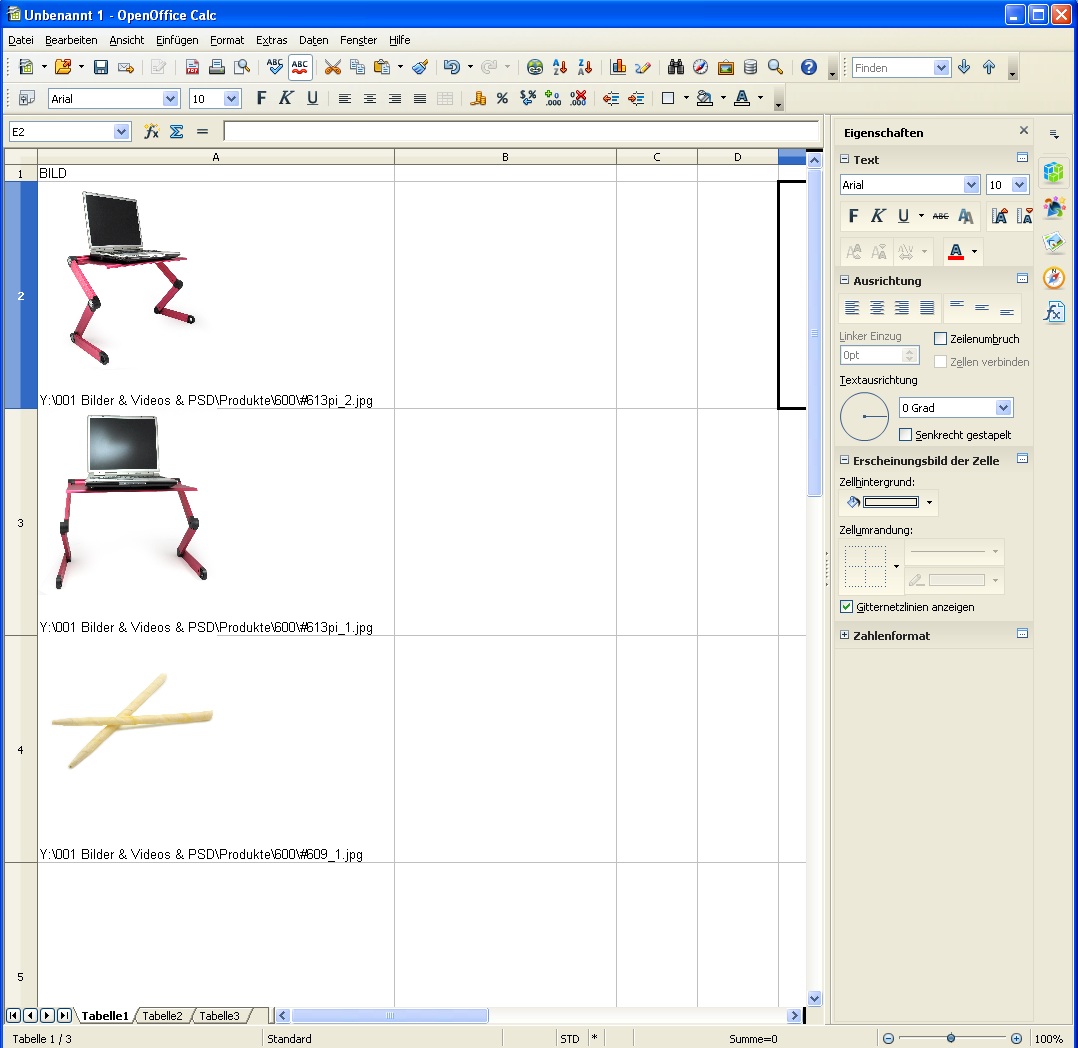Open sidebar Gallery icon
The height and width of the screenshot is (1048, 1078).
1053,243
